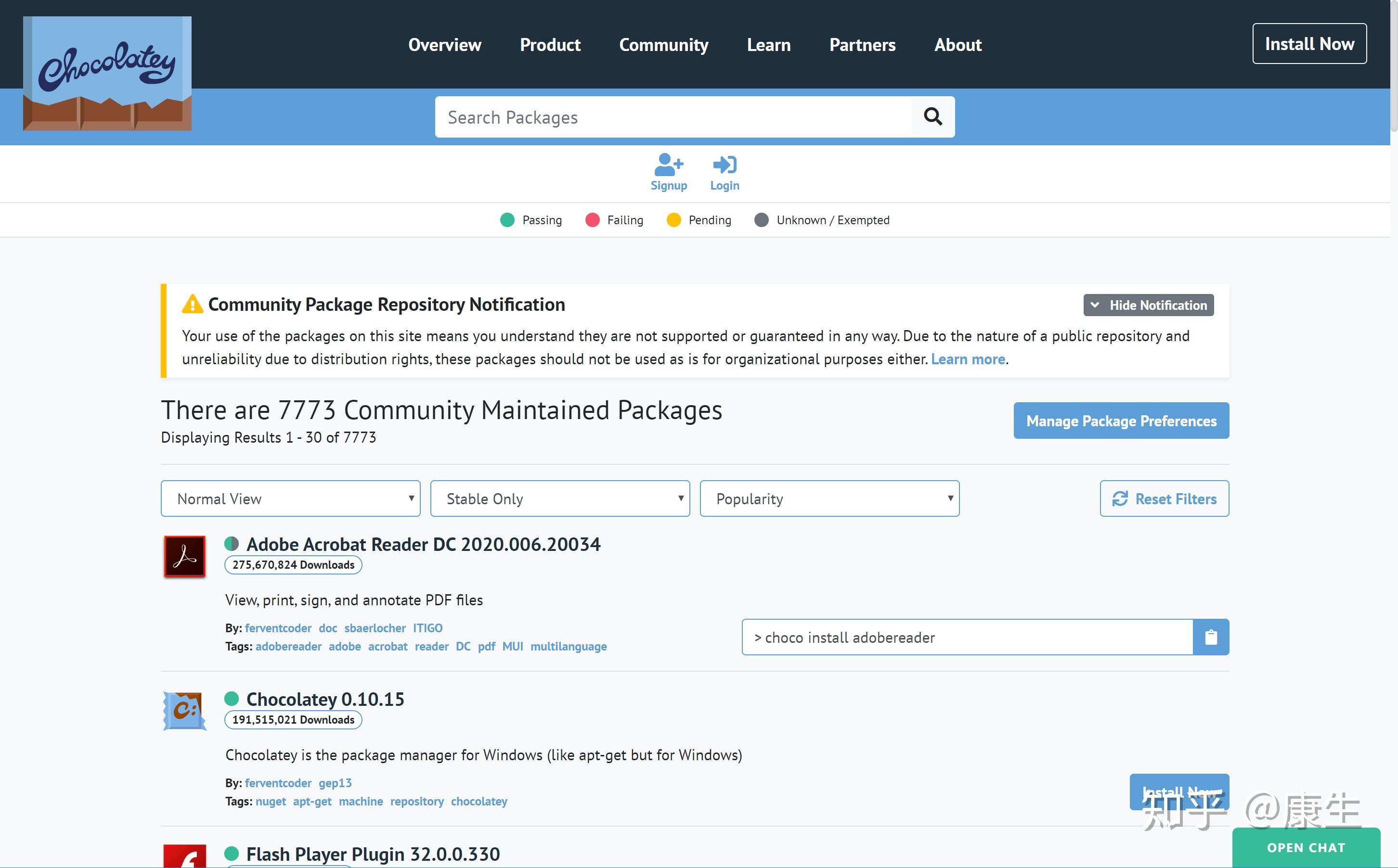Screen dimensions: 1398x868
Task: Click the green status dot beside Chocolatey 0.10.15
Action: pos(232,699)
